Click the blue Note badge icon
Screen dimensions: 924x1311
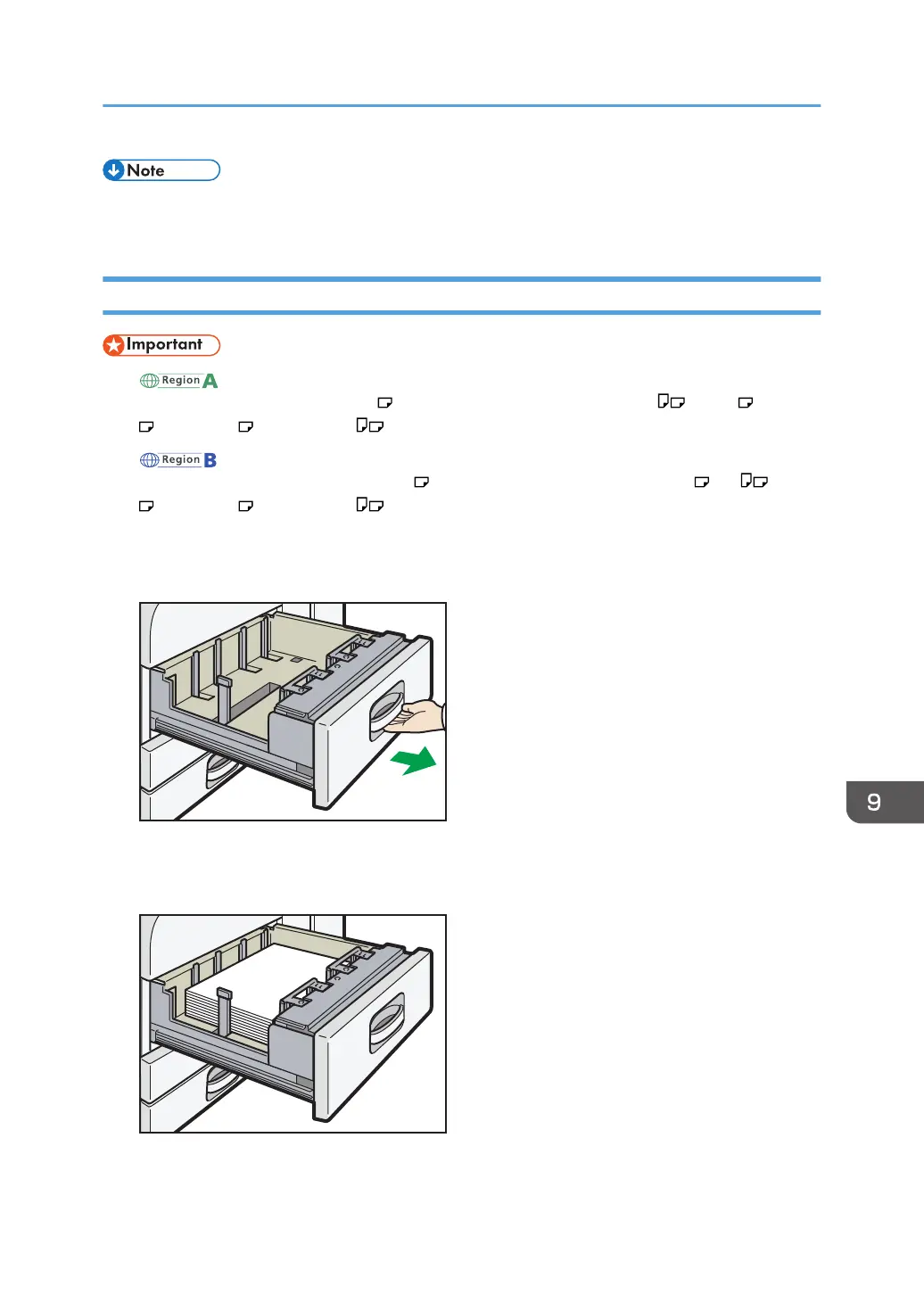[x=161, y=170]
